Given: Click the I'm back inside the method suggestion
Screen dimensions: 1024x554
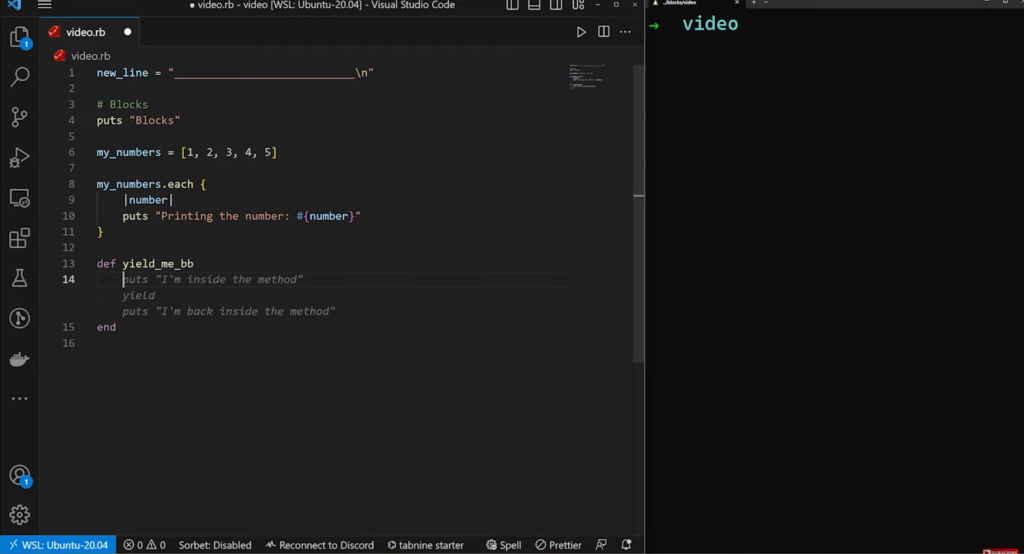Looking at the screenshot, I should point(229,312).
